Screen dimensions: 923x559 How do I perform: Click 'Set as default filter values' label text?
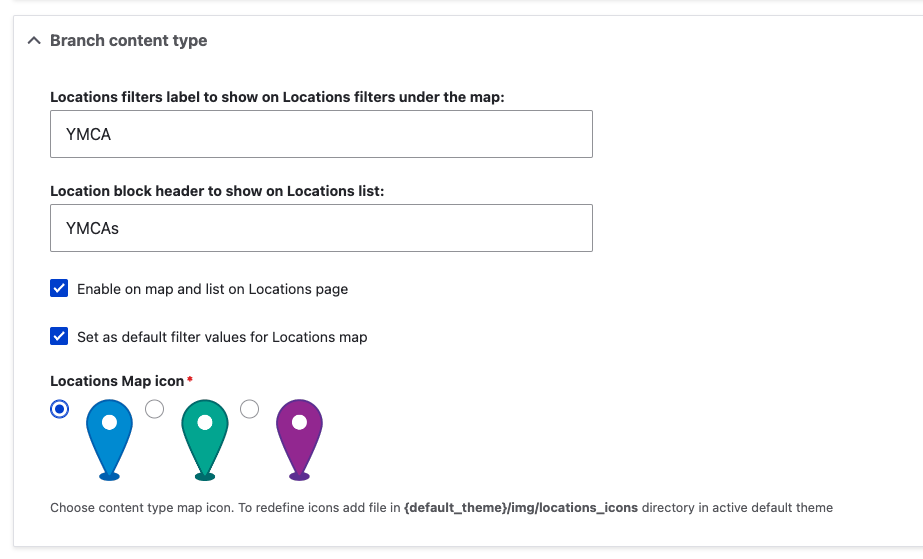pos(222,337)
